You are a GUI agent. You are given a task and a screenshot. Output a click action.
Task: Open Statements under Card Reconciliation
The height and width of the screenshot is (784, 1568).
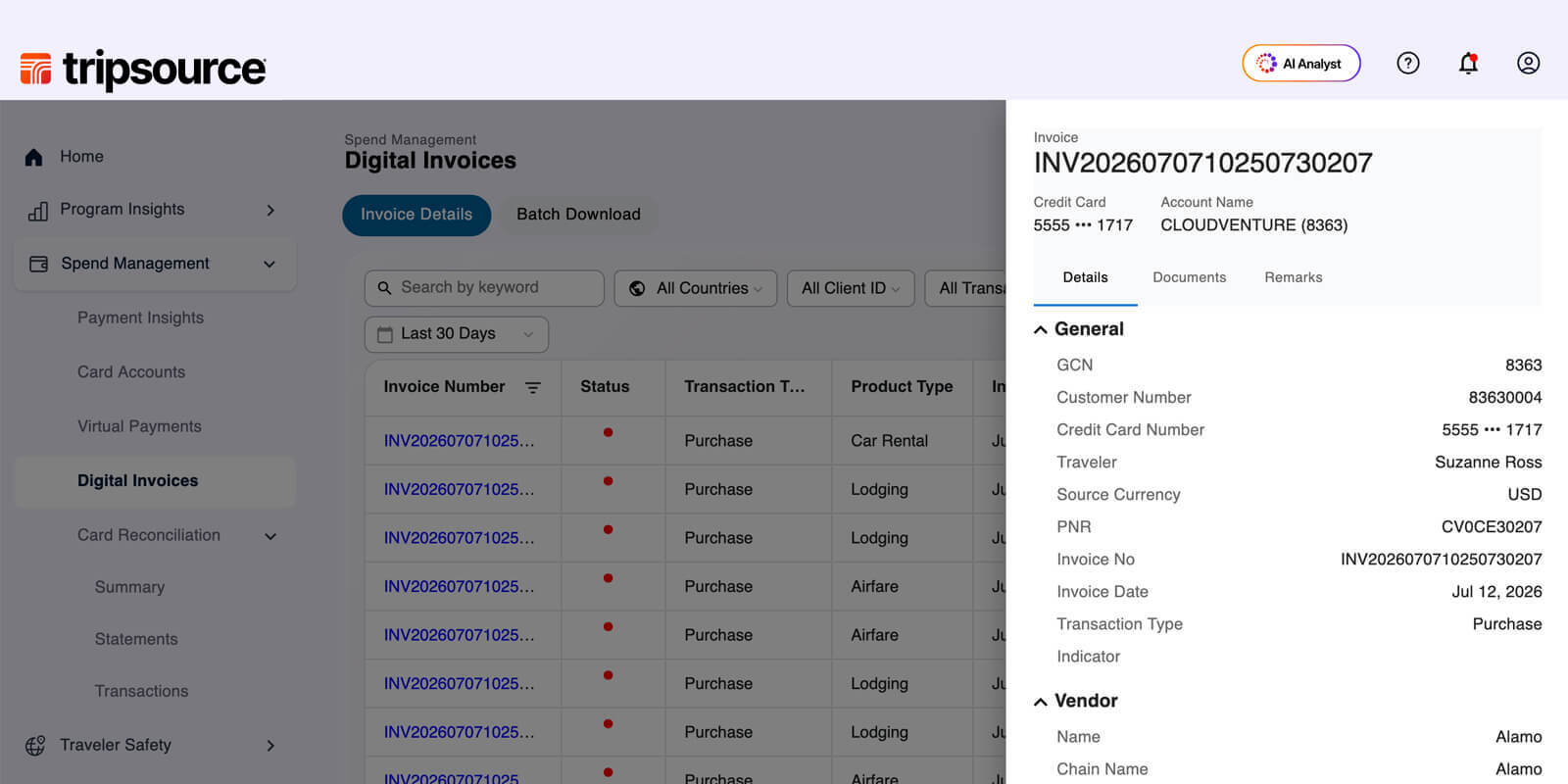point(136,639)
